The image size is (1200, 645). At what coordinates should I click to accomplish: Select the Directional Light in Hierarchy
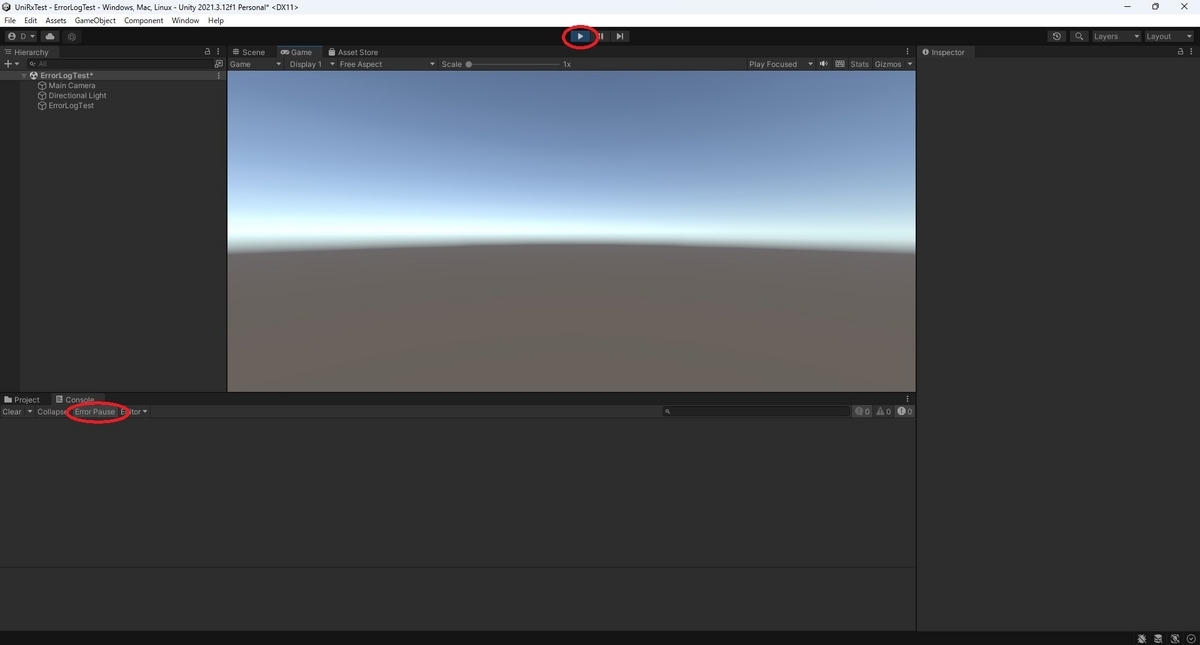tap(77, 95)
